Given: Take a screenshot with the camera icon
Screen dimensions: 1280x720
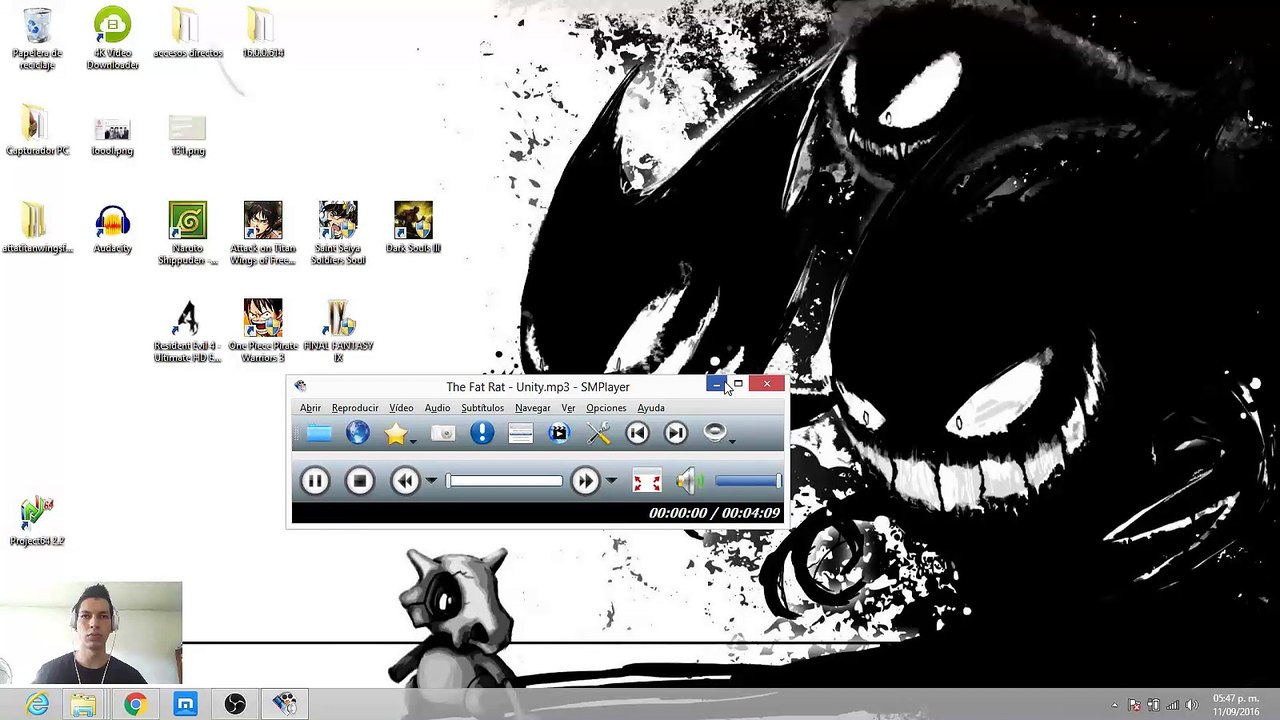Looking at the screenshot, I should click(443, 433).
